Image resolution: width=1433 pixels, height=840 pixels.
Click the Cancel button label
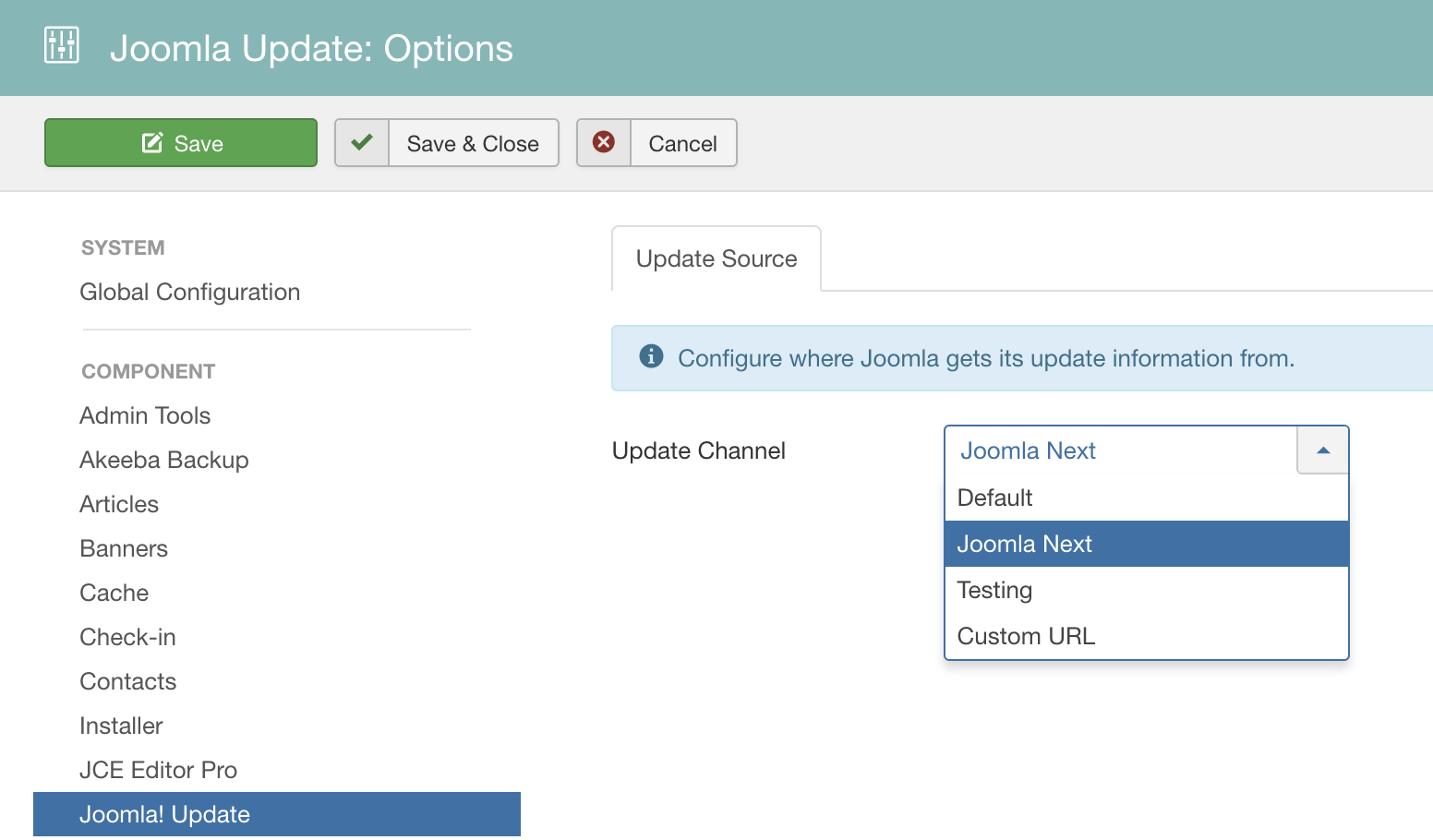[683, 144]
